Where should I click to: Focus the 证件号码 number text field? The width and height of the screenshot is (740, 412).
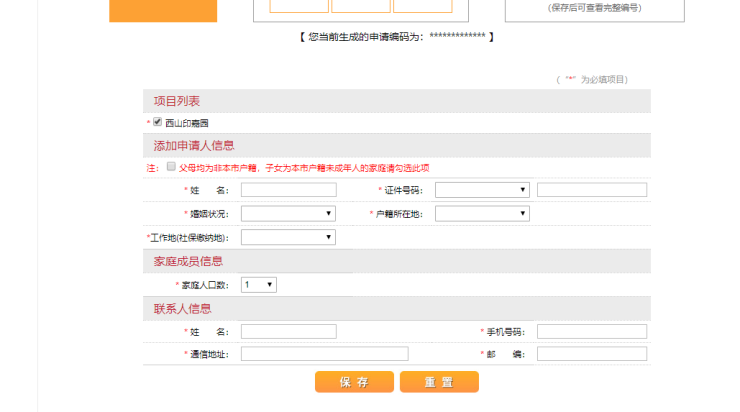coord(591,190)
